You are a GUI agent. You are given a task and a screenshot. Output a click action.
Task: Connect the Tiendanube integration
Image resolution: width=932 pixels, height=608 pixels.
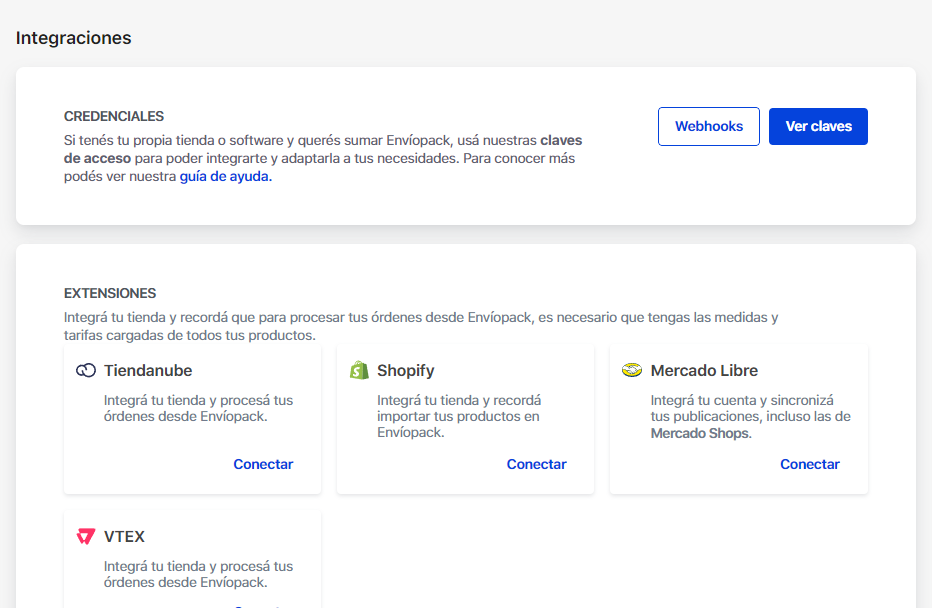point(263,464)
